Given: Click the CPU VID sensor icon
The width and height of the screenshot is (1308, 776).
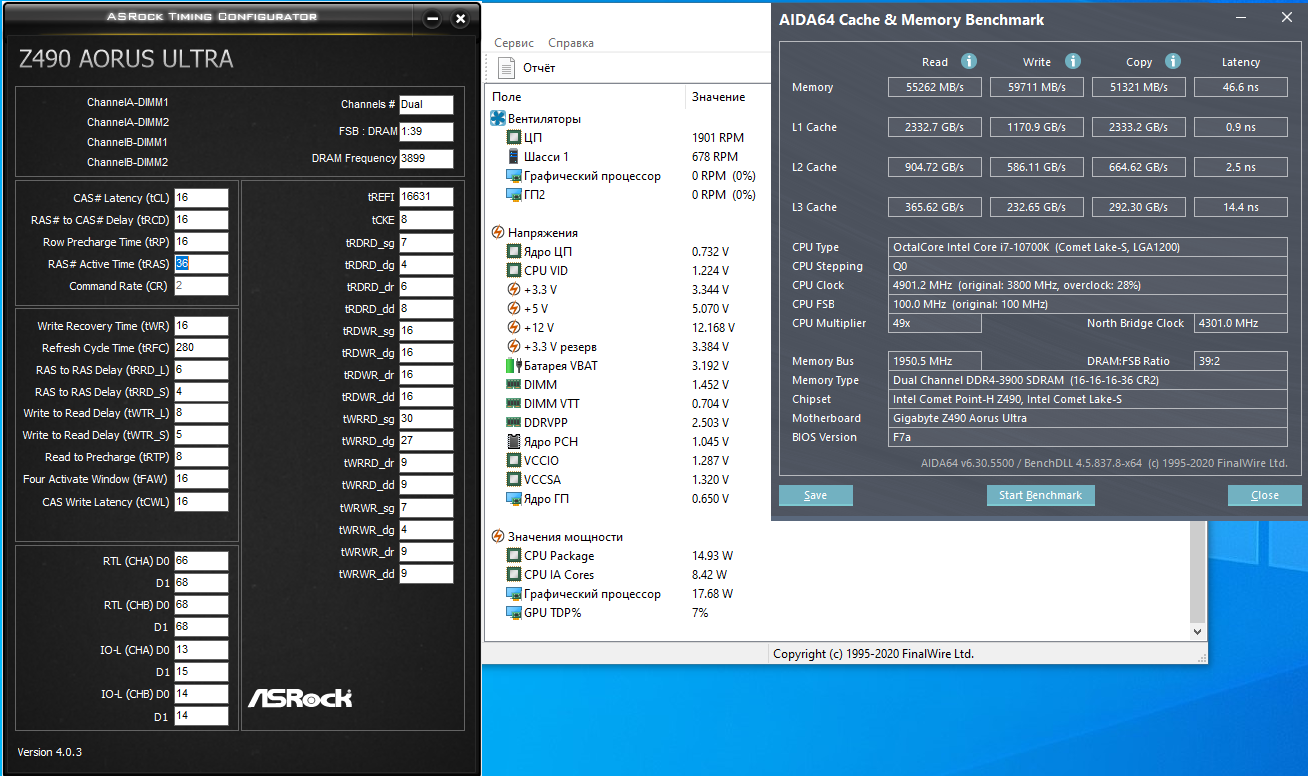Looking at the screenshot, I should (x=514, y=270).
